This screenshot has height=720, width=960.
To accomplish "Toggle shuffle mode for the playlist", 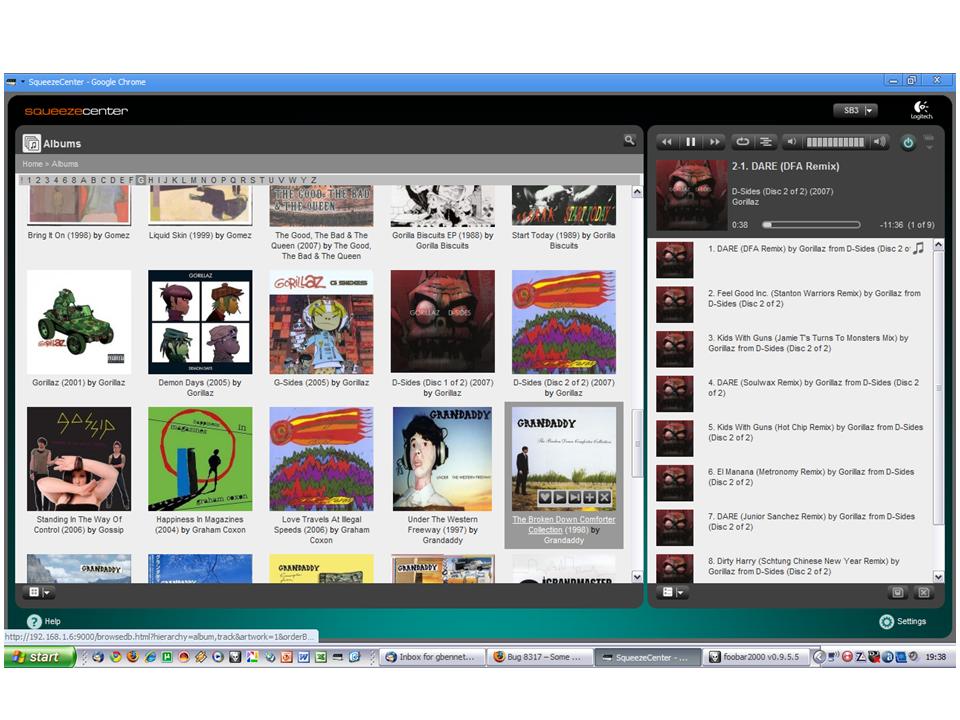I will coord(766,142).
